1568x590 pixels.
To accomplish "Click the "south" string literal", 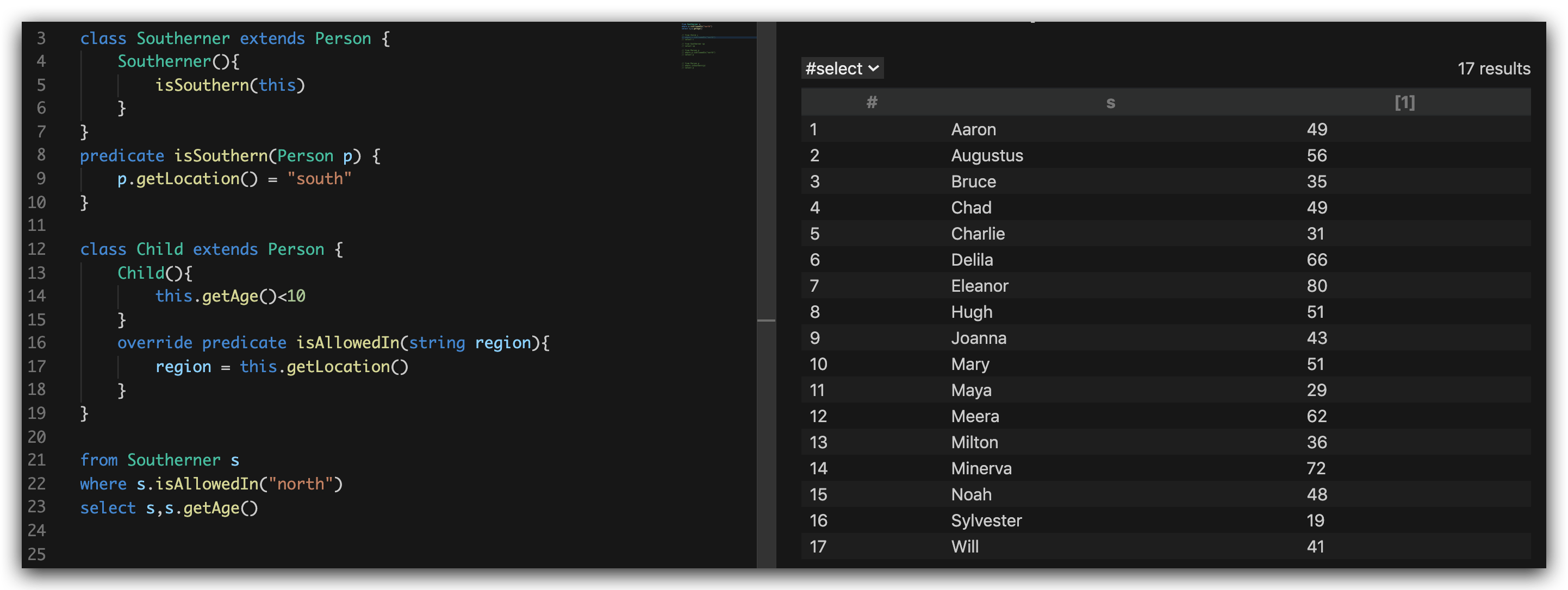I will (320, 179).
